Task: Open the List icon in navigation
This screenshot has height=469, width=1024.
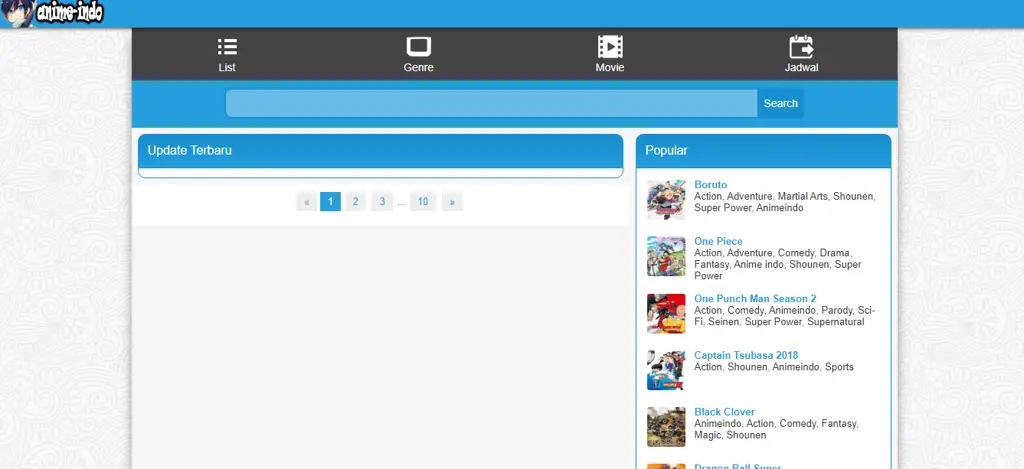Action: click(227, 46)
